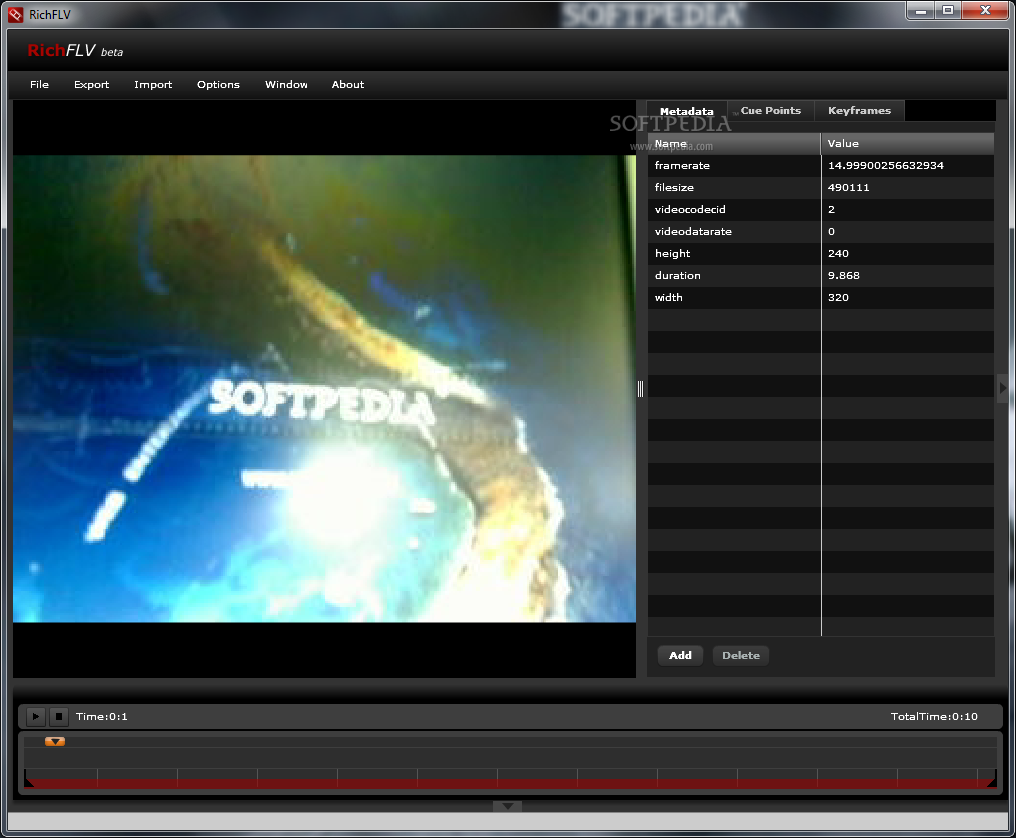This screenshot has height=838, width=1016.
Task: Click the Add metadata button
Action: pos(680,655)
